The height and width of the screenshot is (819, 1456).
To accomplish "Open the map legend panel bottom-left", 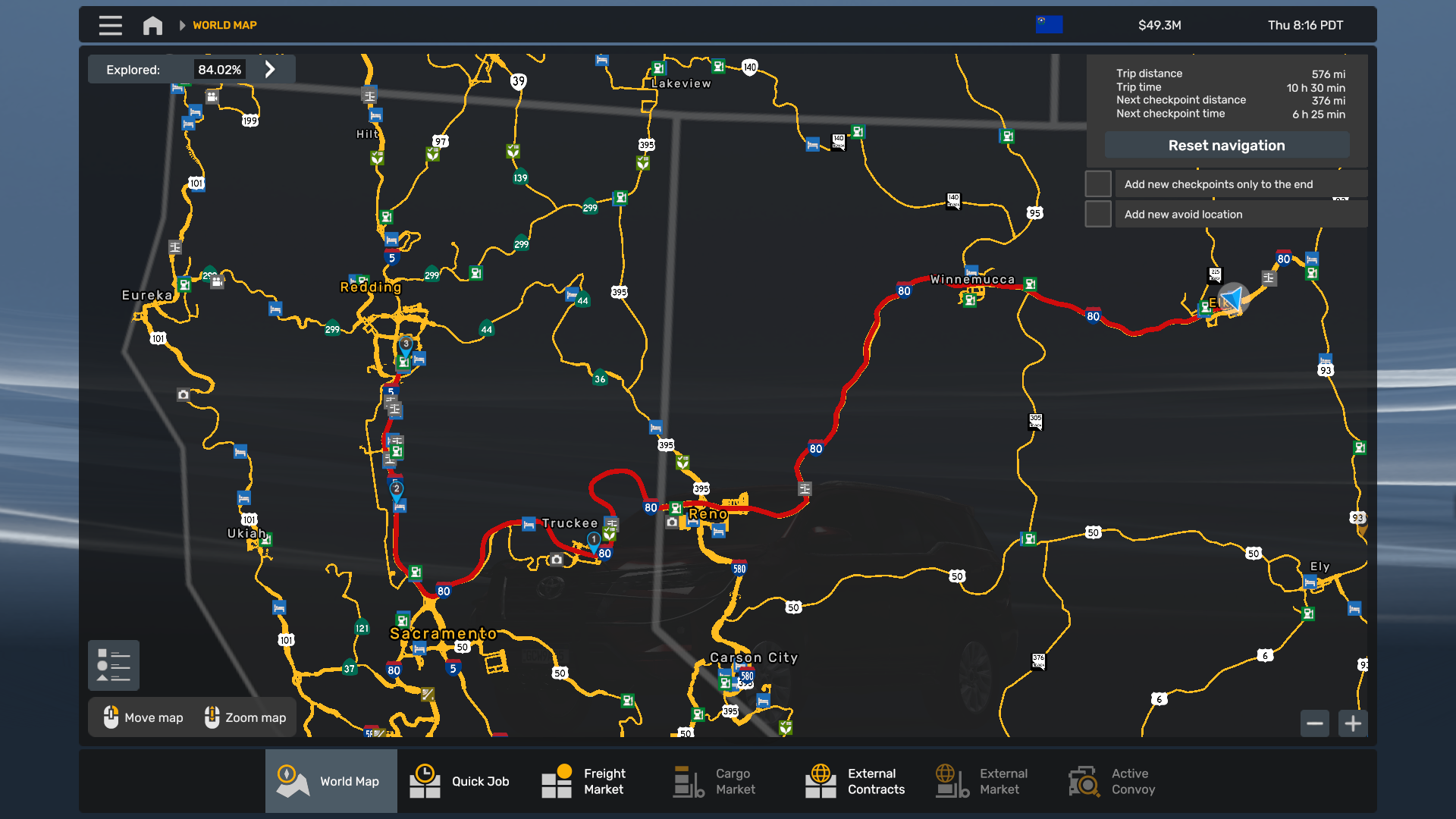I will [x=113, y=665].
